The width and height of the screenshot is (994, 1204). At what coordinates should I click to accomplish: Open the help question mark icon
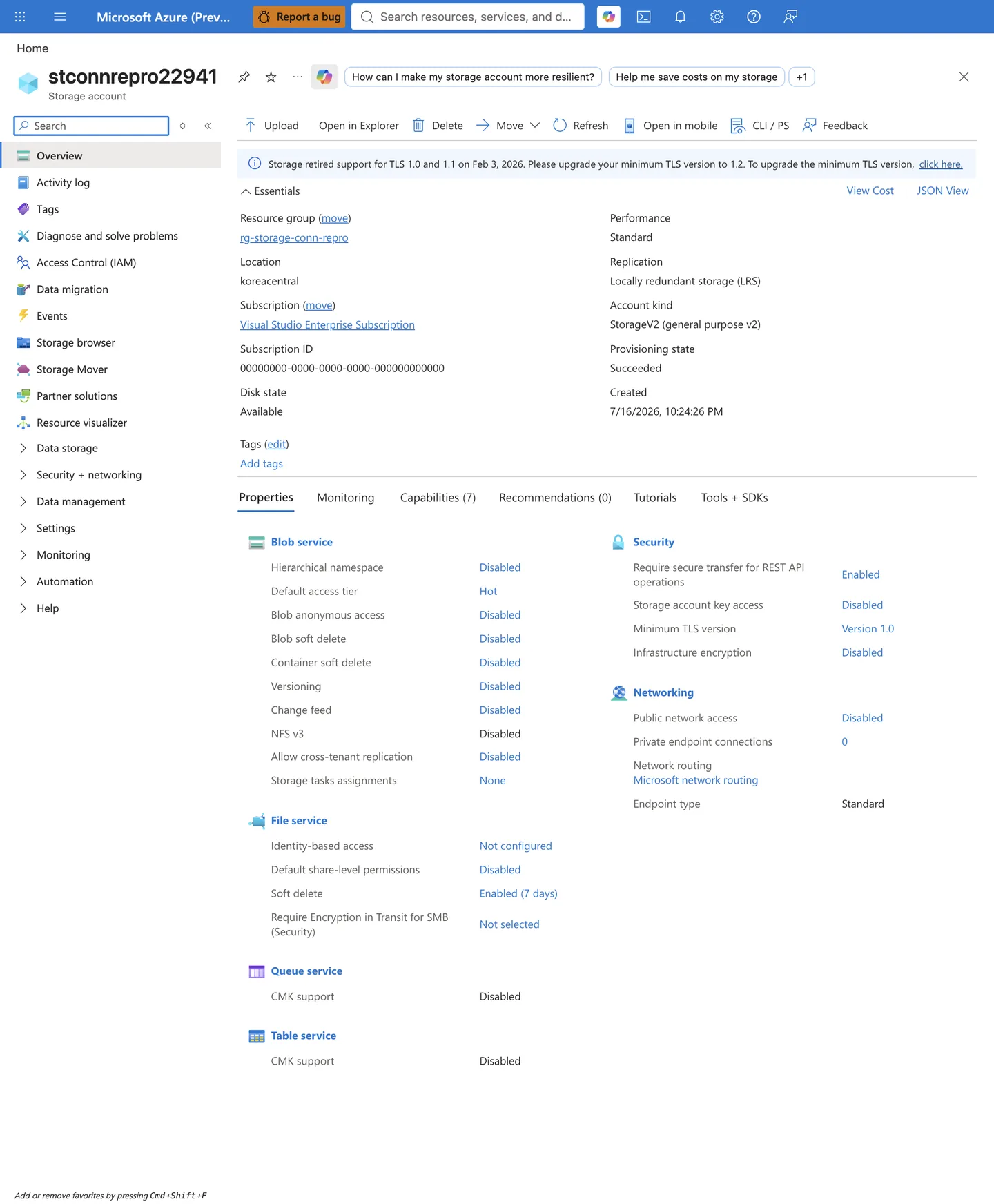(x=753, y=17)
